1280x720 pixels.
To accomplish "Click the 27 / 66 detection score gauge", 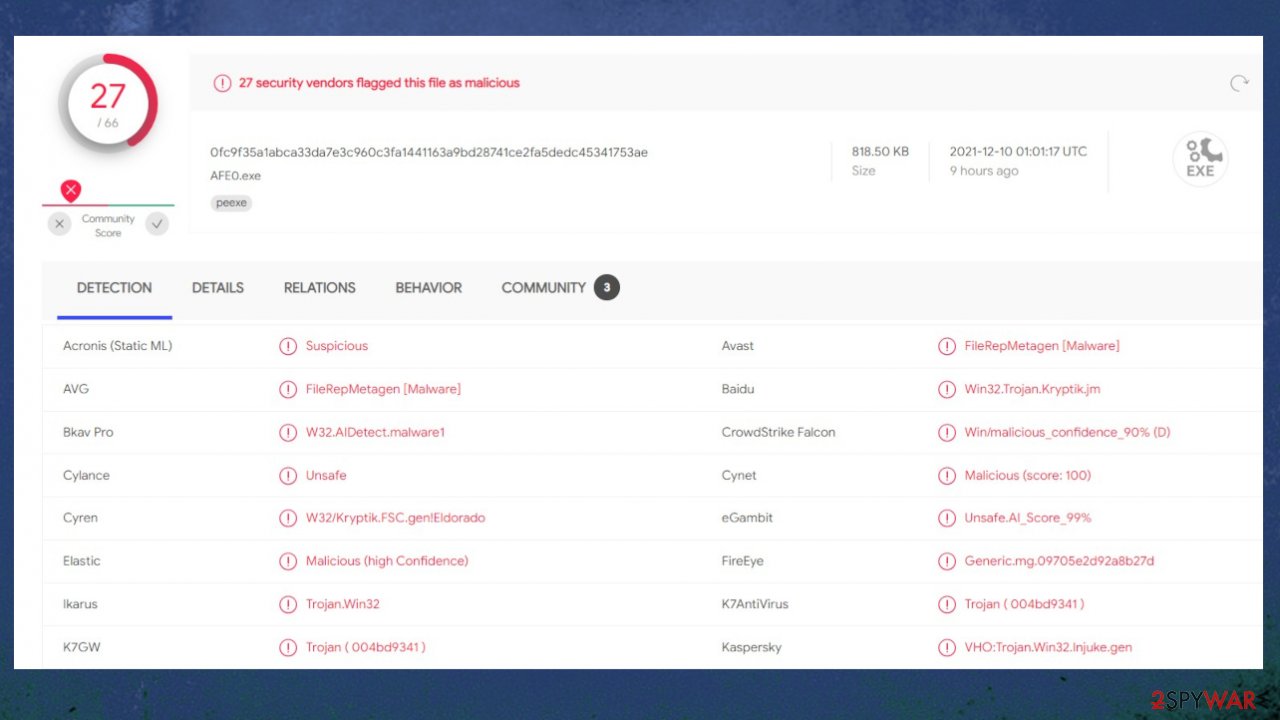I will (108, 104).
